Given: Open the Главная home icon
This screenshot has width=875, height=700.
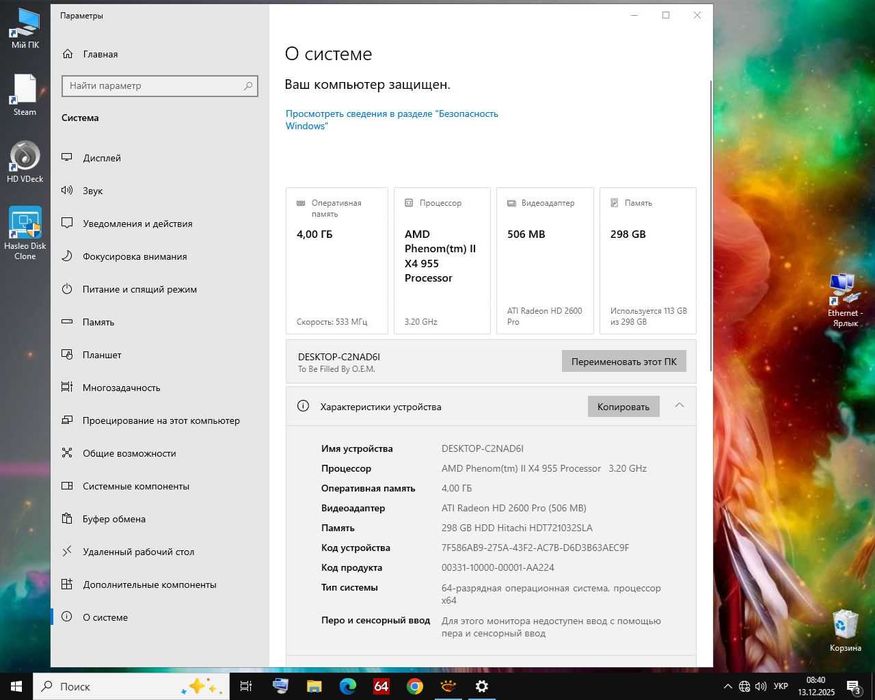Looking at the screenshot, I should 68,54.
